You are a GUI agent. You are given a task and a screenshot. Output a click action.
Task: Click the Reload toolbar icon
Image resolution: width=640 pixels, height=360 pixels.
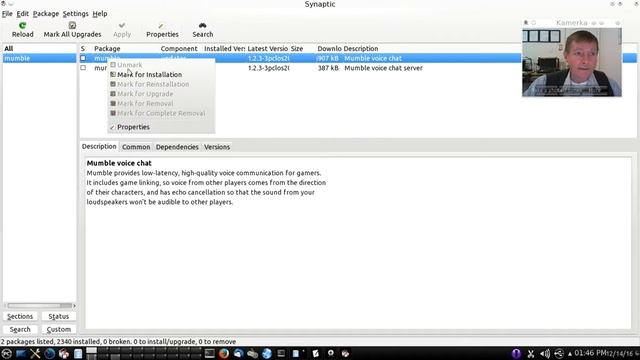tap(22, 26)
